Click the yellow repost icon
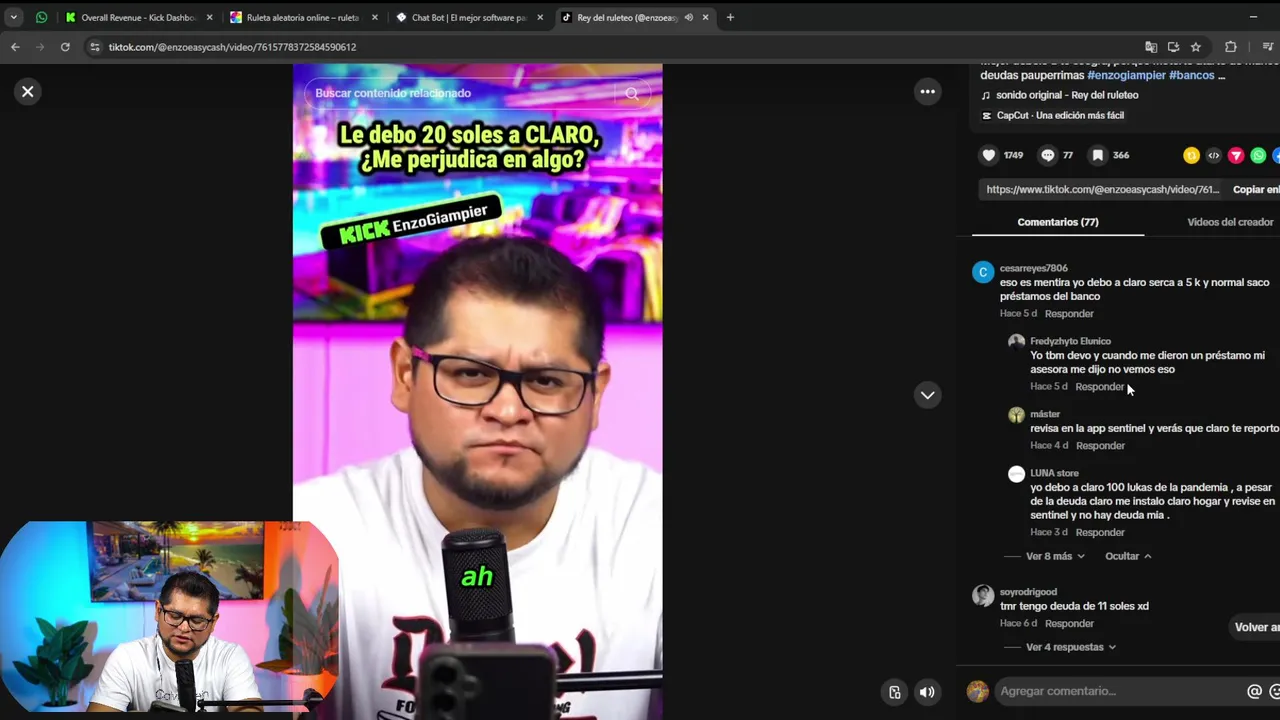This screenshot has height=720, width=1280. (x=1191, y=155)
